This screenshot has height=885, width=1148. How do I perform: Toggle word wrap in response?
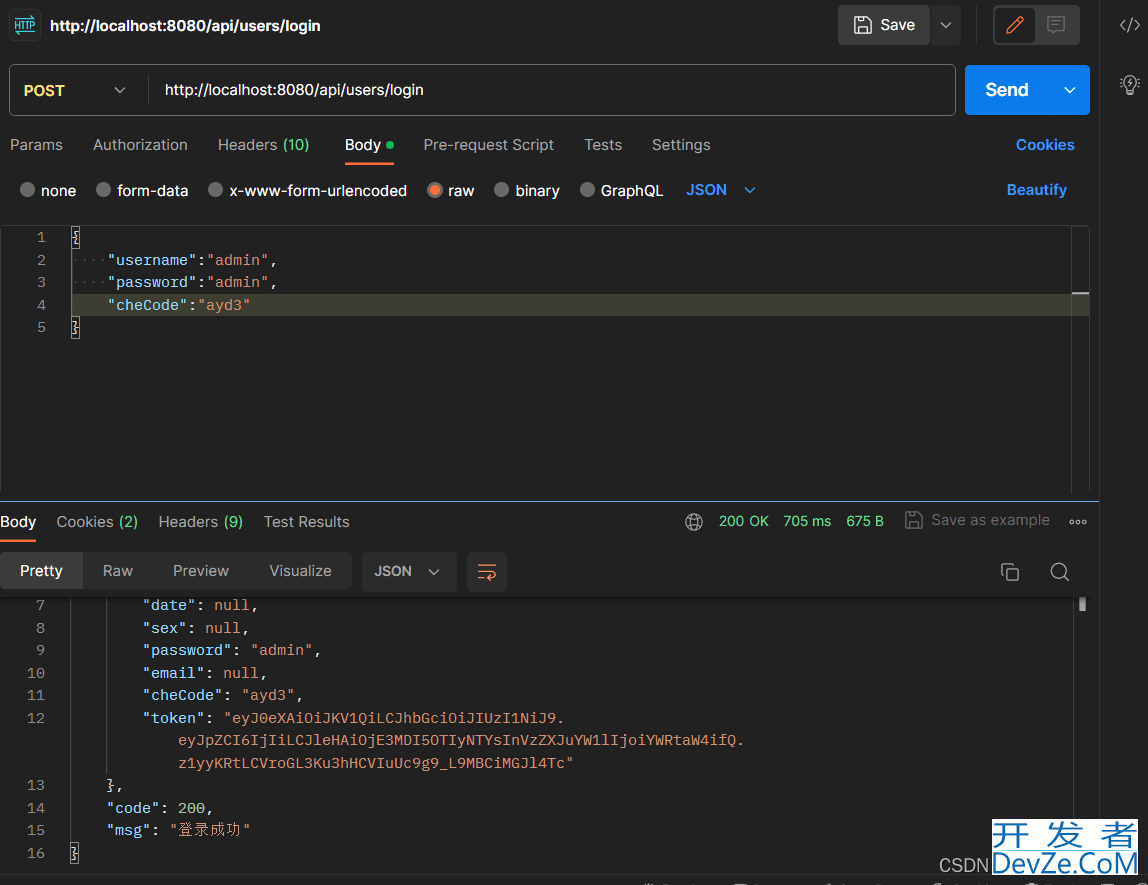(x=486, y=572)
